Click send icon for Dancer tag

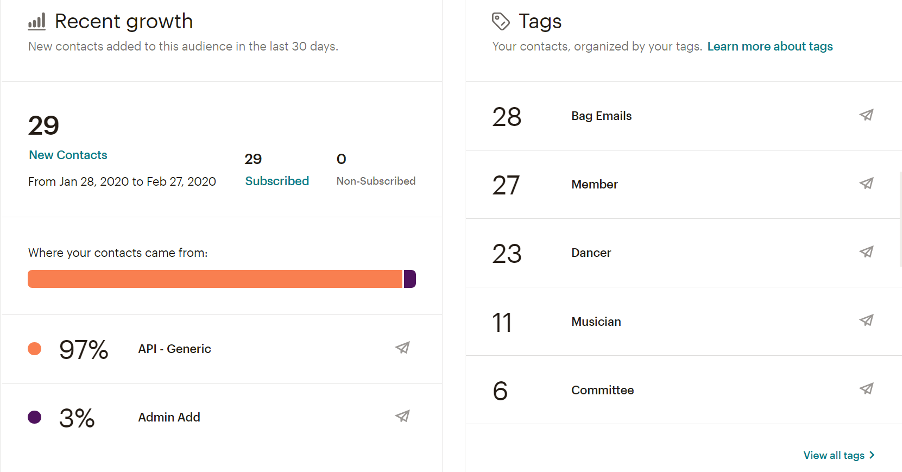click(x=866, y=252)
